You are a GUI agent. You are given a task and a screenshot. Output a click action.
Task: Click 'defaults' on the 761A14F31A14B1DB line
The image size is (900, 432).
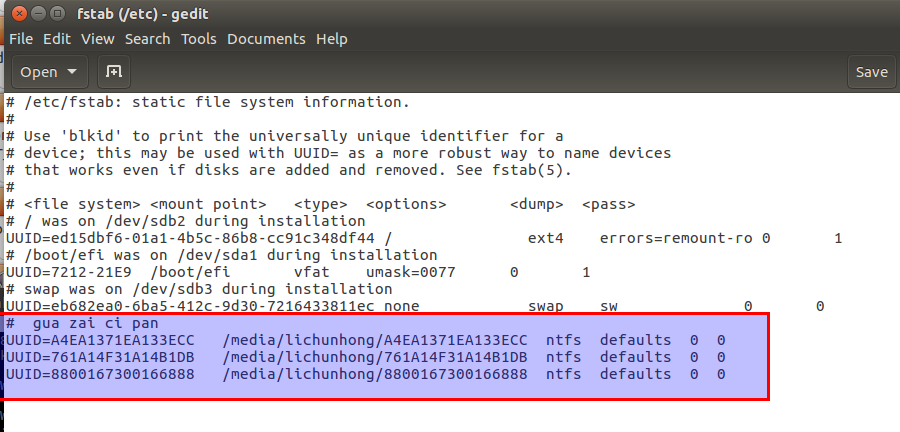pos(635,357)
